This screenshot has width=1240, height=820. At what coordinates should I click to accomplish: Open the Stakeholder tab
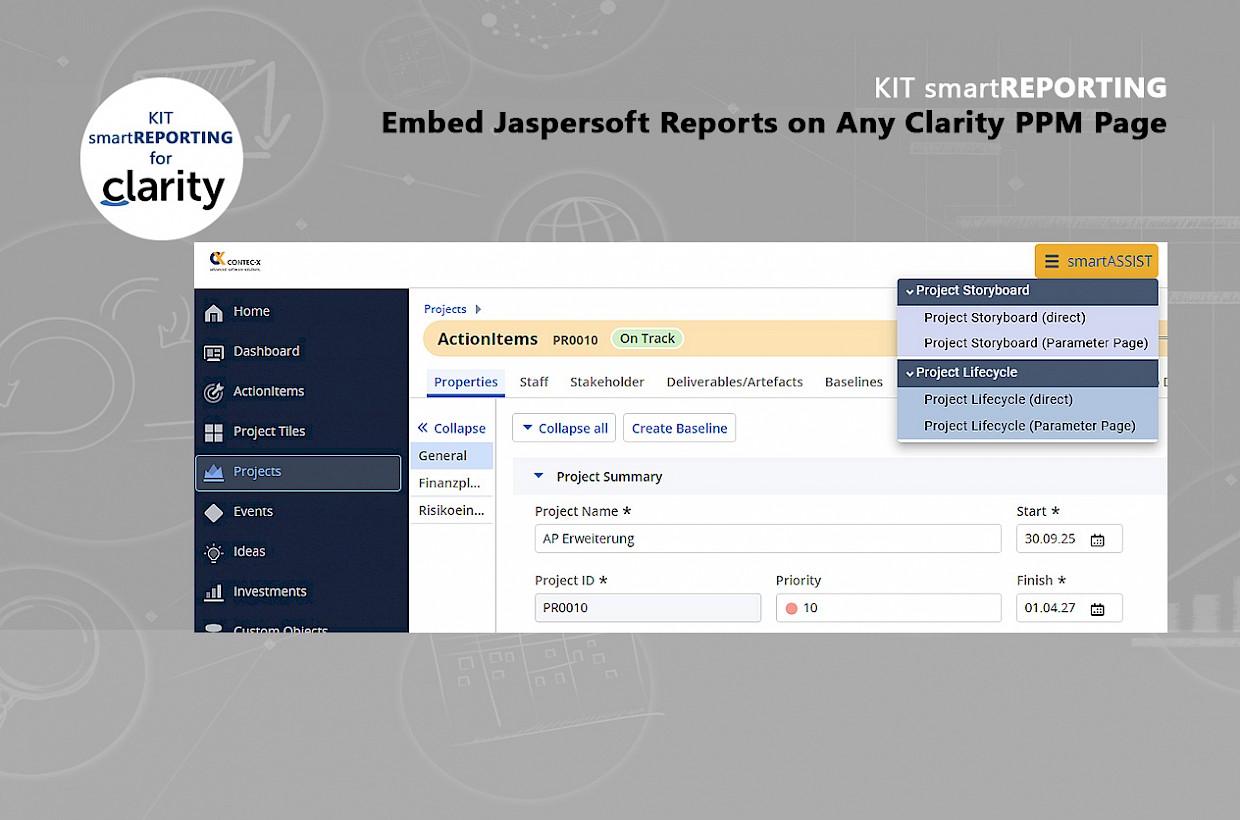point(607,382)
